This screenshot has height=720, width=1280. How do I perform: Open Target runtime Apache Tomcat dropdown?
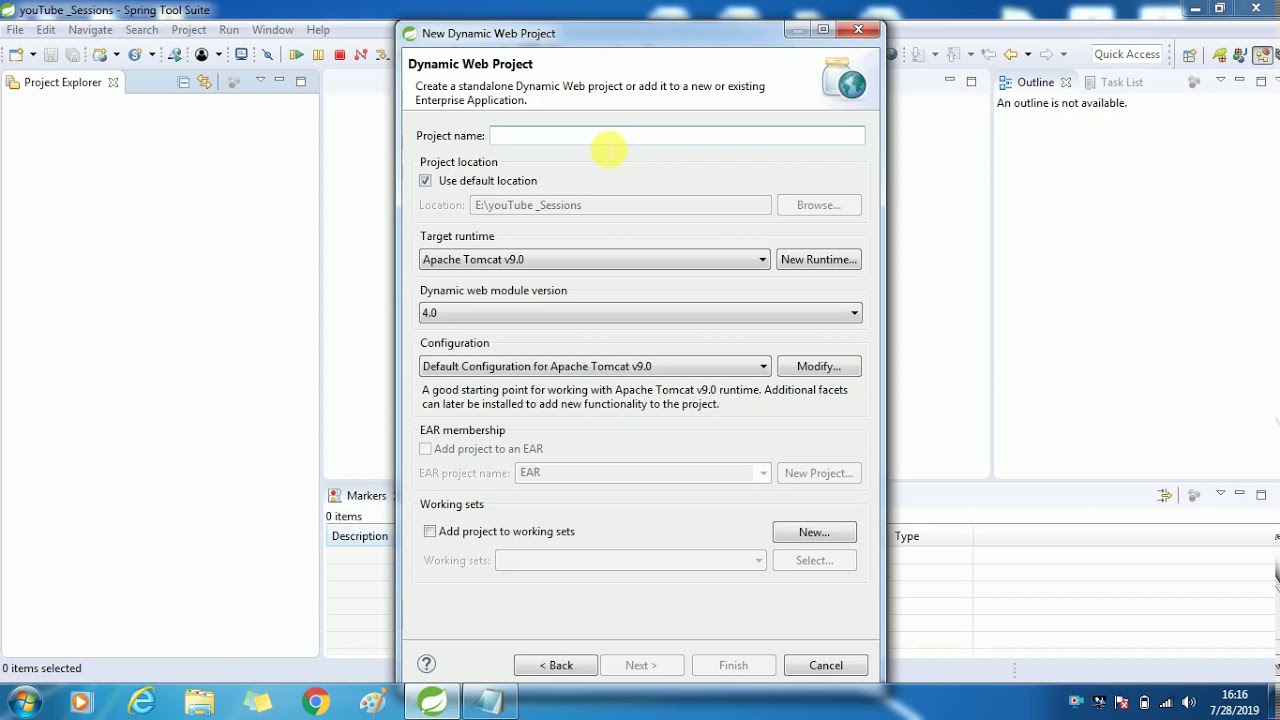(595, 260)
